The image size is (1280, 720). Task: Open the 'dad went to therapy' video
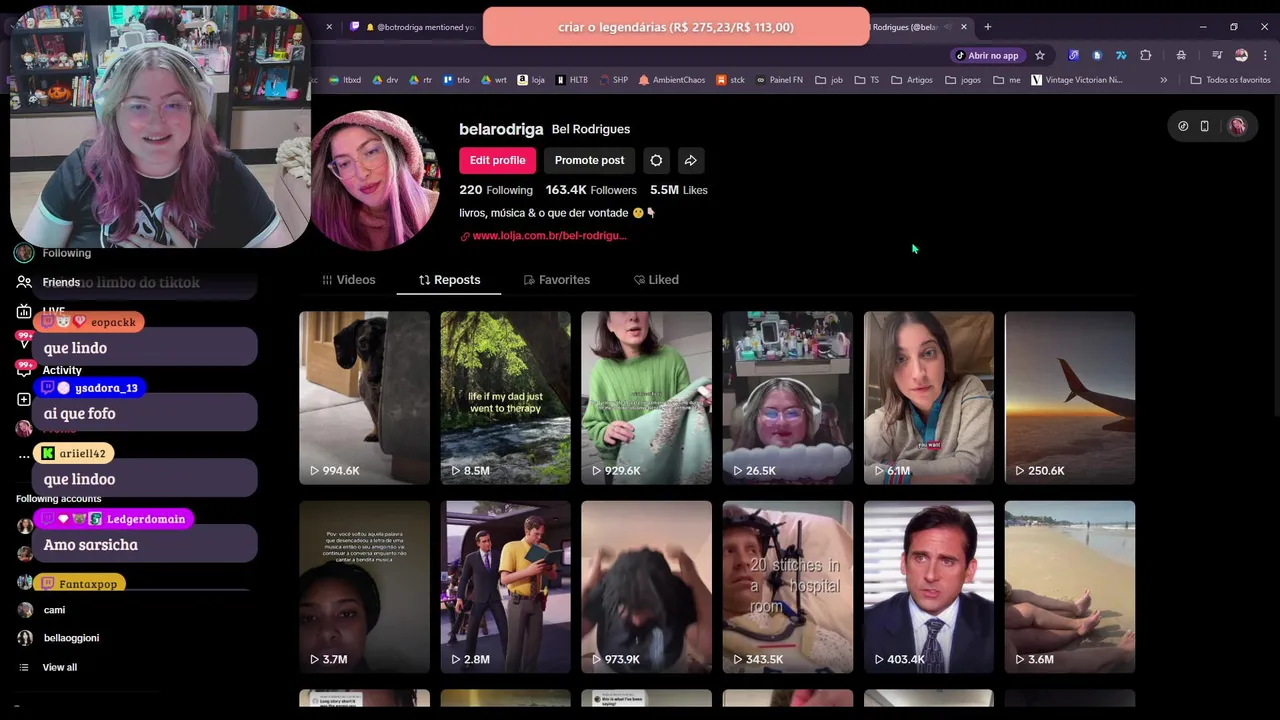coord(505,397)
